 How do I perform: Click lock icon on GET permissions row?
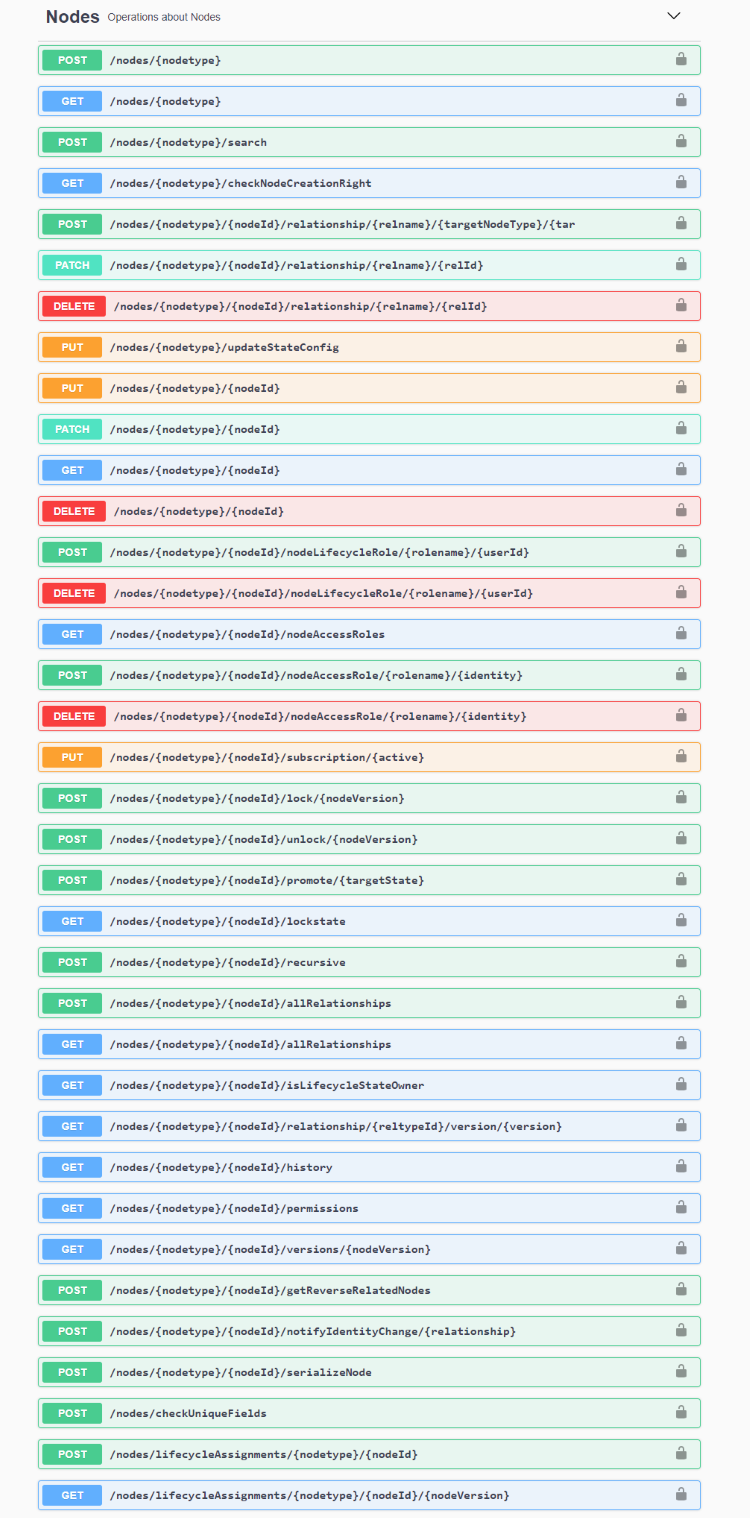coord(681,1207)
